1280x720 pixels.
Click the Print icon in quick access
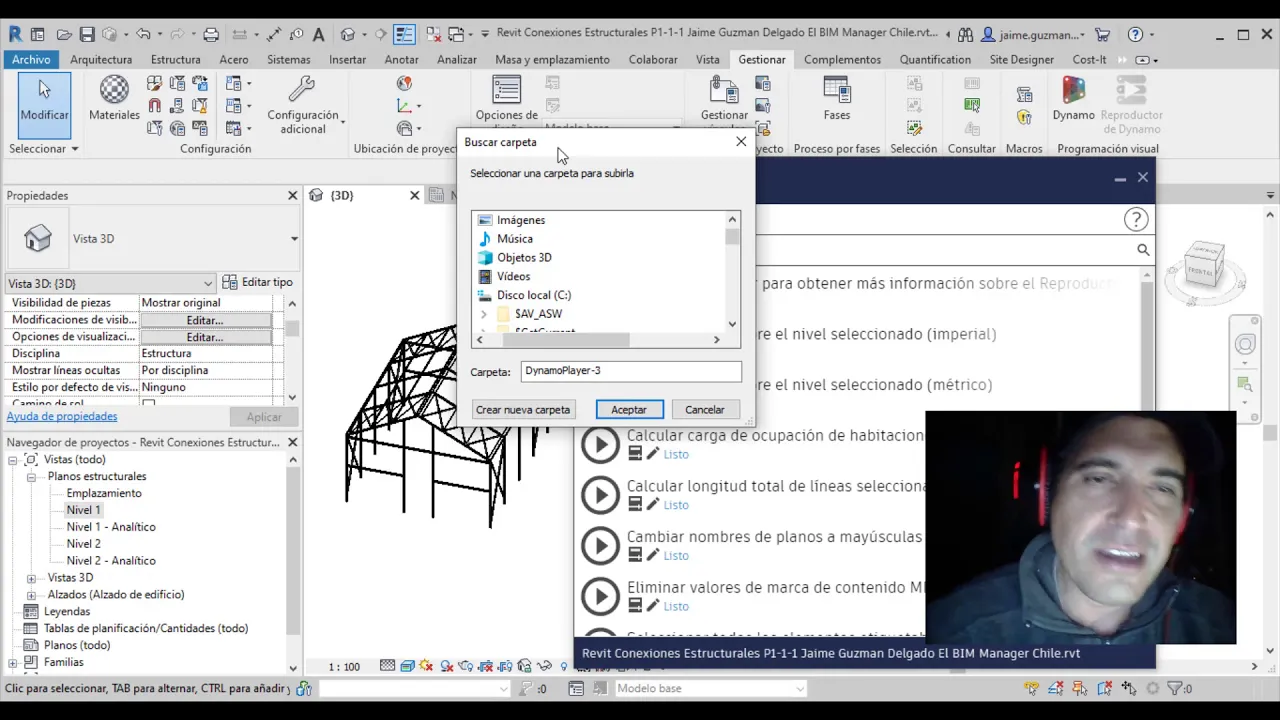pyautogui.click(x=211, y=34)
